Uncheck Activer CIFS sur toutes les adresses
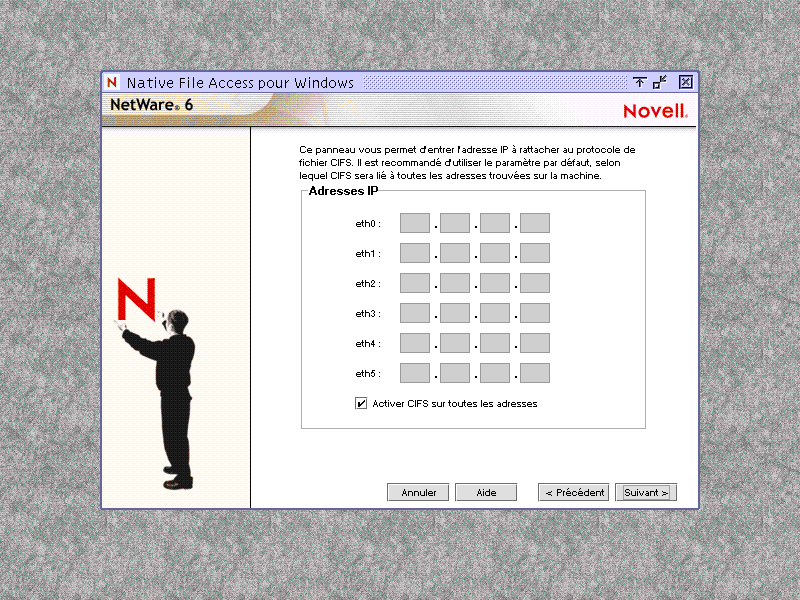The image size is (800, 600). 361,404
